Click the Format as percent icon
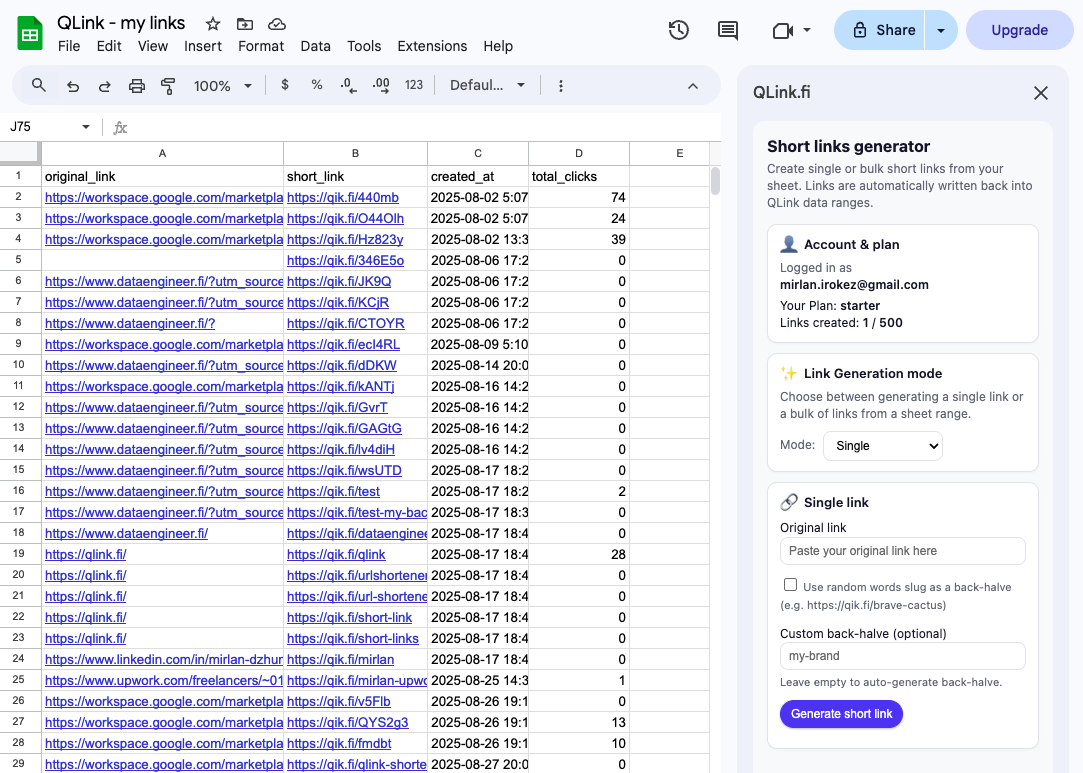1083x773 pixels. 317,86
